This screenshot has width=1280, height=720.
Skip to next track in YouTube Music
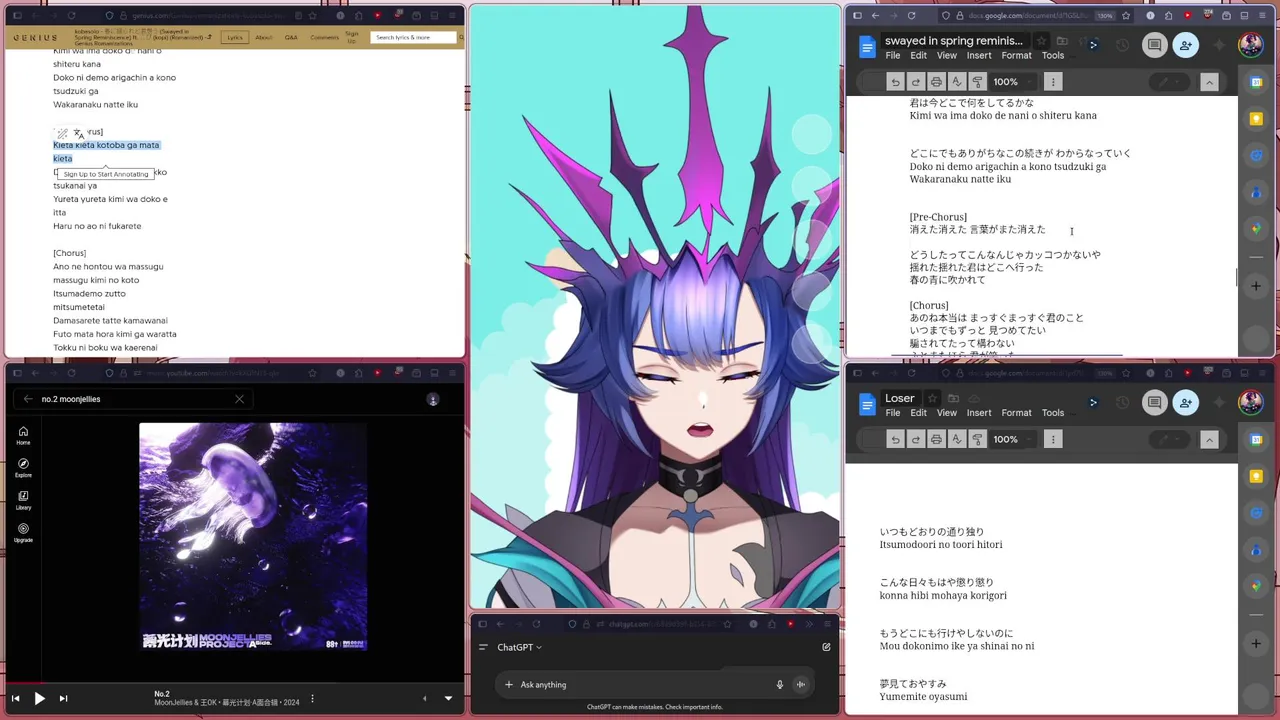pos(63,698)
